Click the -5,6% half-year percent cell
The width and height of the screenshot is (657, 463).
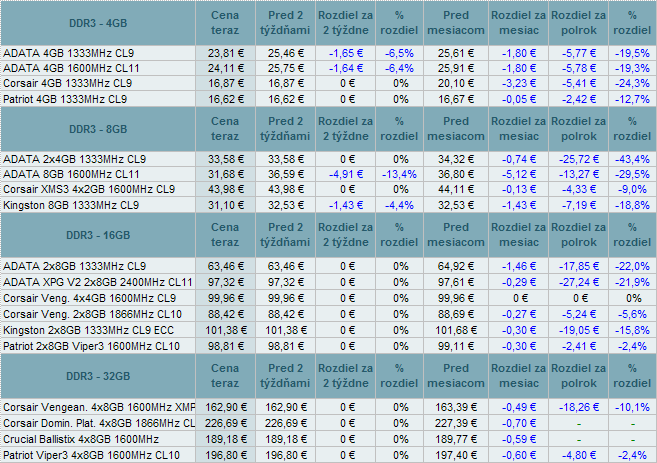632,314
